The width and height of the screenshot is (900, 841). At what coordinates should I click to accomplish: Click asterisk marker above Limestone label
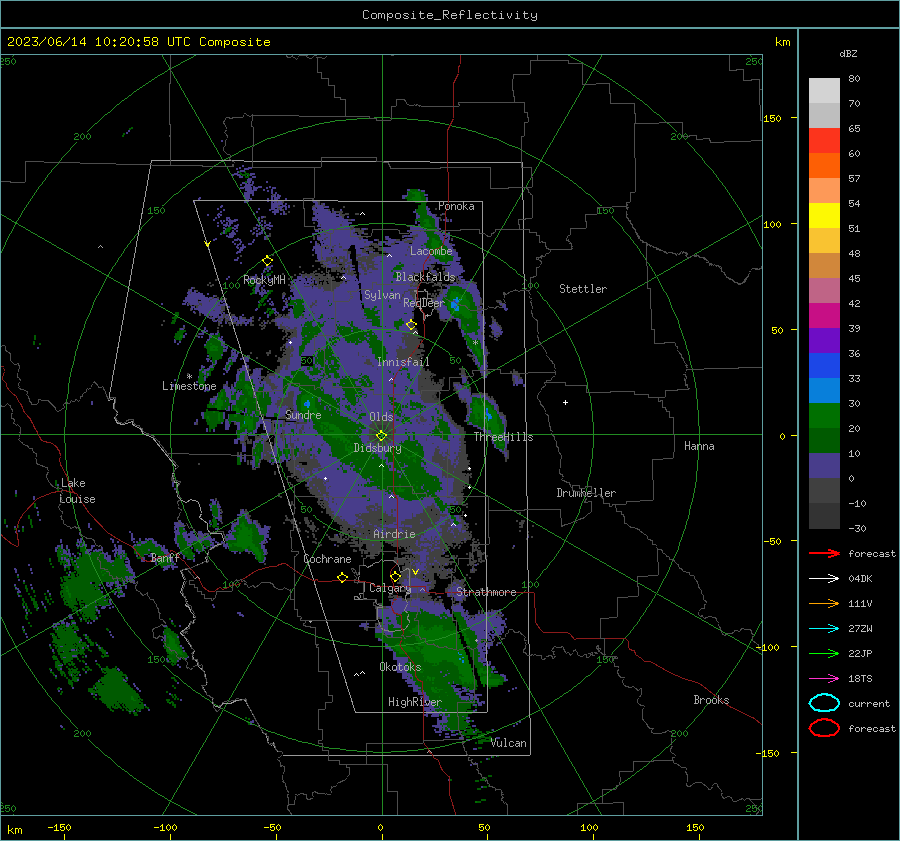[189, 377]
